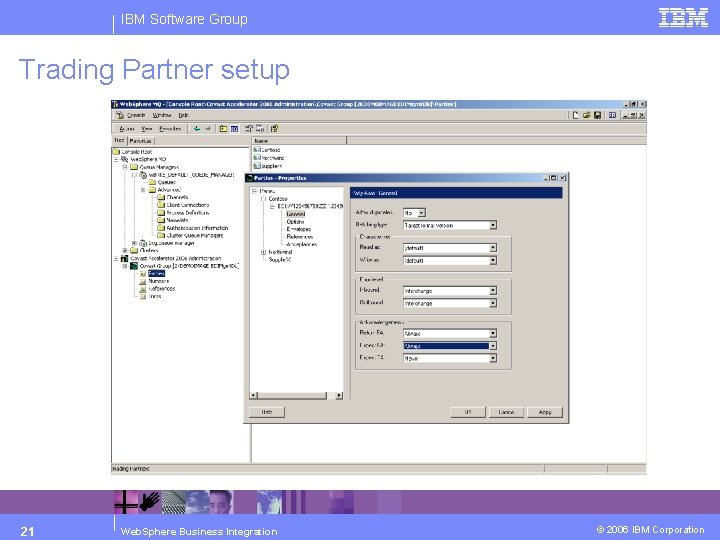The width and height of the screenshot is (720, 540).
Task: Collapse the Queue Managers tree node
Action: pos(125,167)
